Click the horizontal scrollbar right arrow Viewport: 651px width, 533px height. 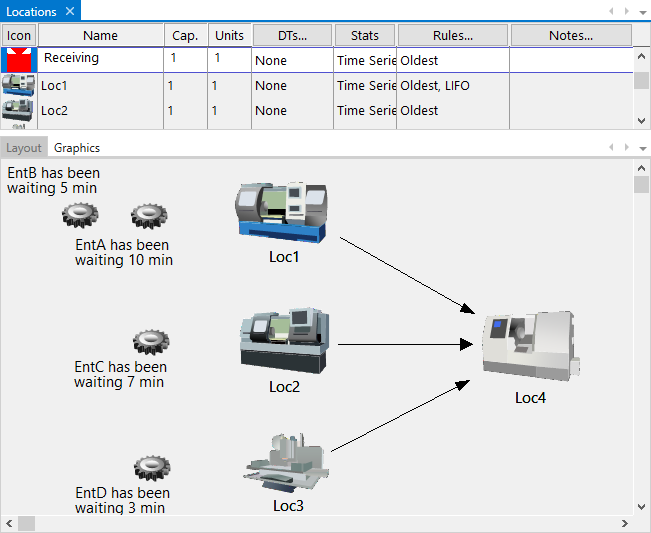coord(626,524)
